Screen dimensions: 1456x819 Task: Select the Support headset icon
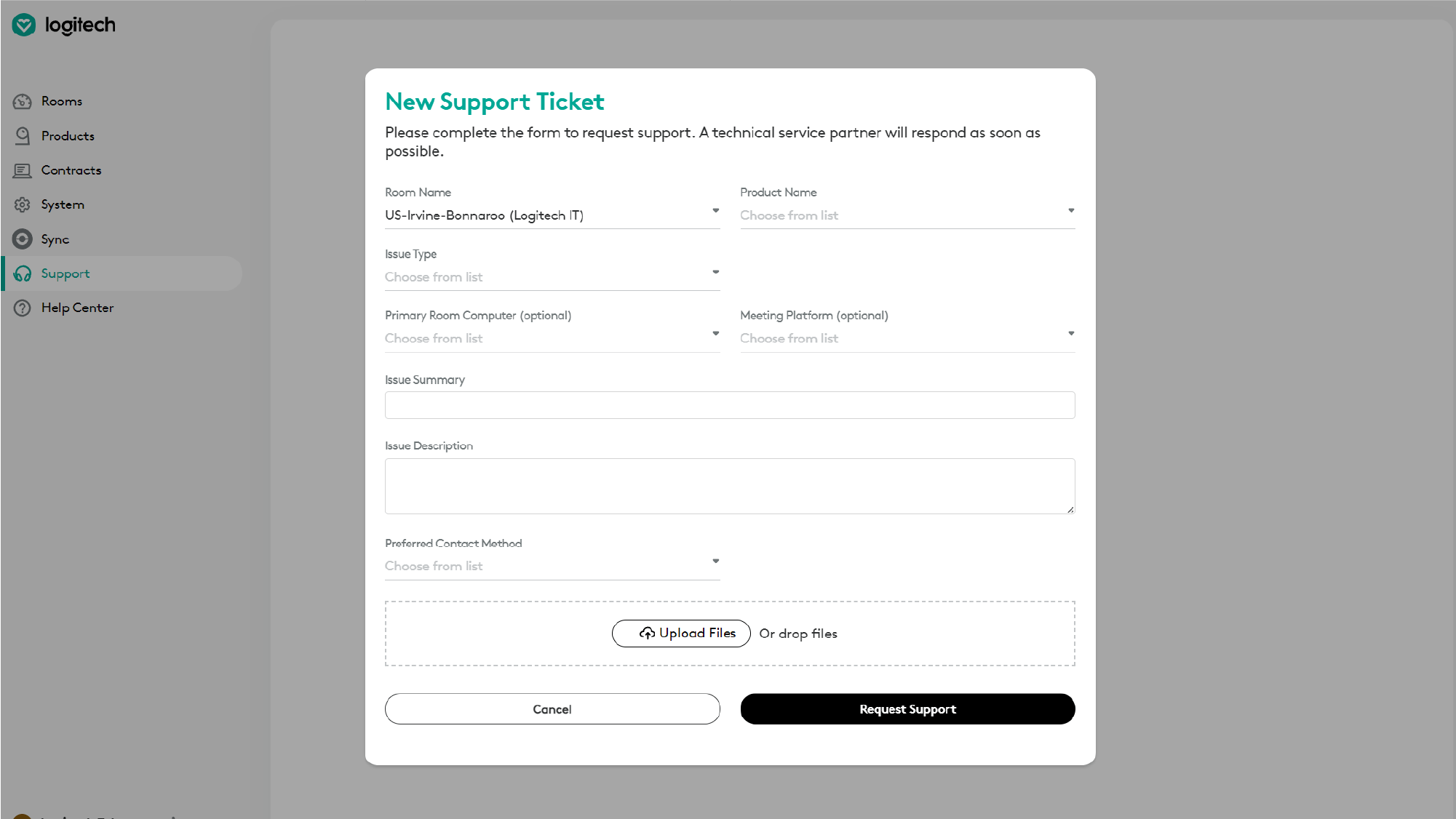coord(23,274)
